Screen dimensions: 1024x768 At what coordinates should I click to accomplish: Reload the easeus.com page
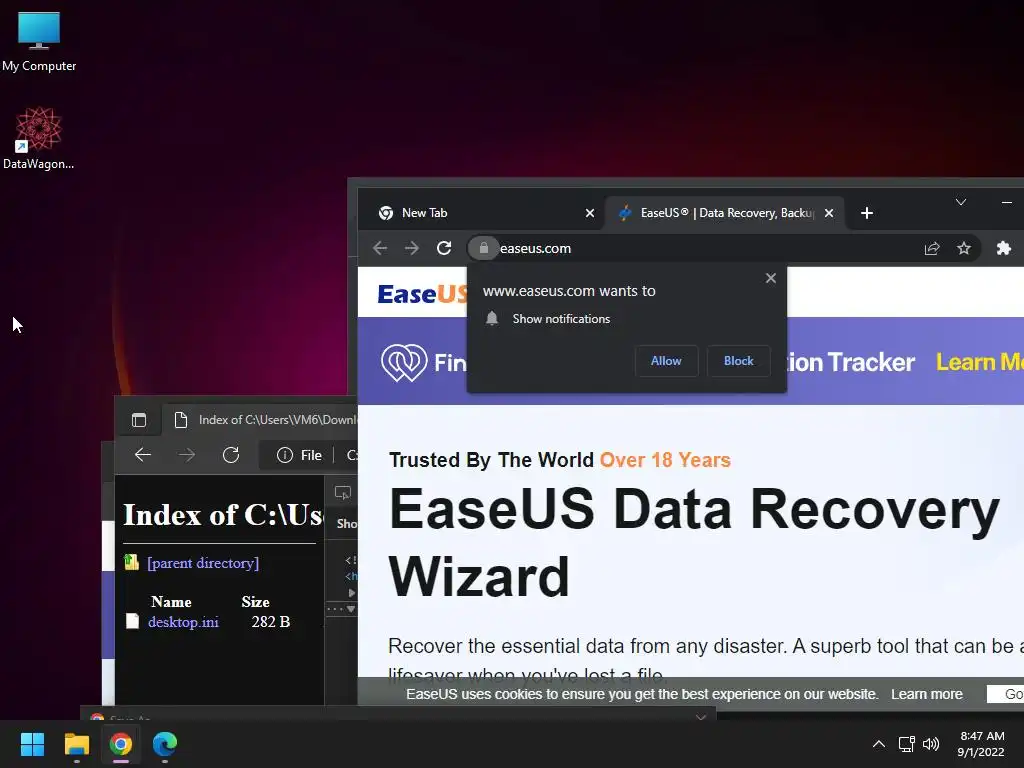coord(444,248)
